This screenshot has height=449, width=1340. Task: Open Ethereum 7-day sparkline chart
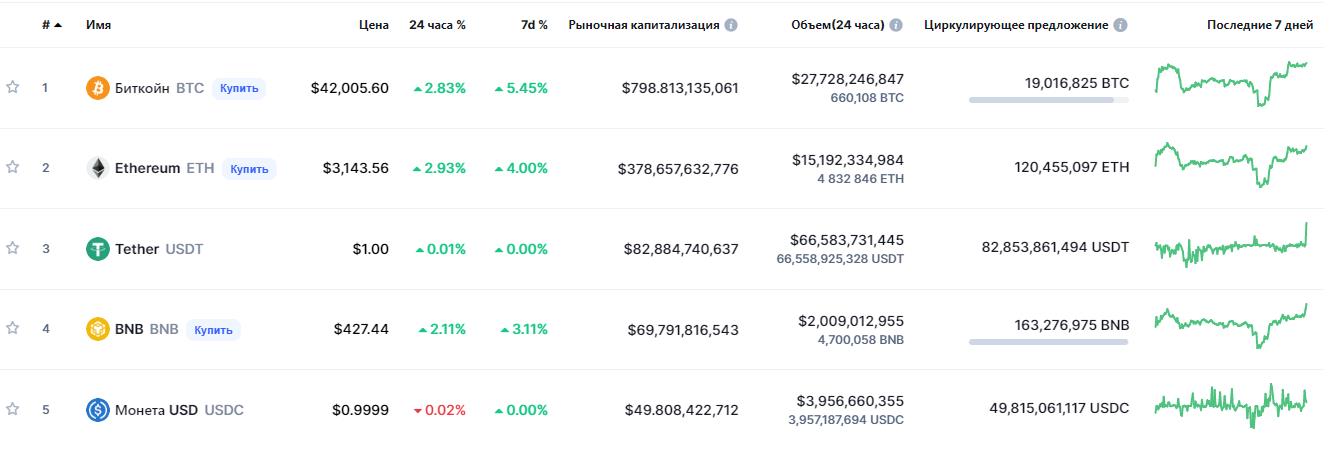point(1231,165)
